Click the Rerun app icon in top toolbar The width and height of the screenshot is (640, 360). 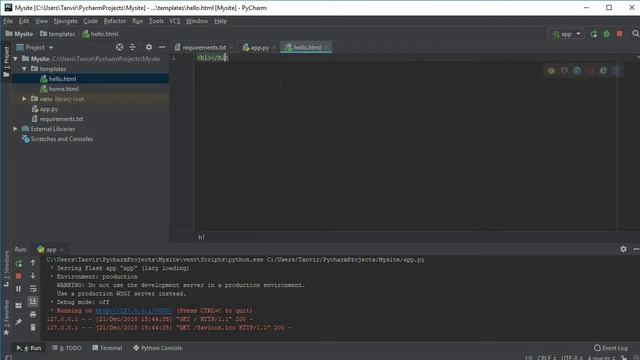[x=594, y=34]
